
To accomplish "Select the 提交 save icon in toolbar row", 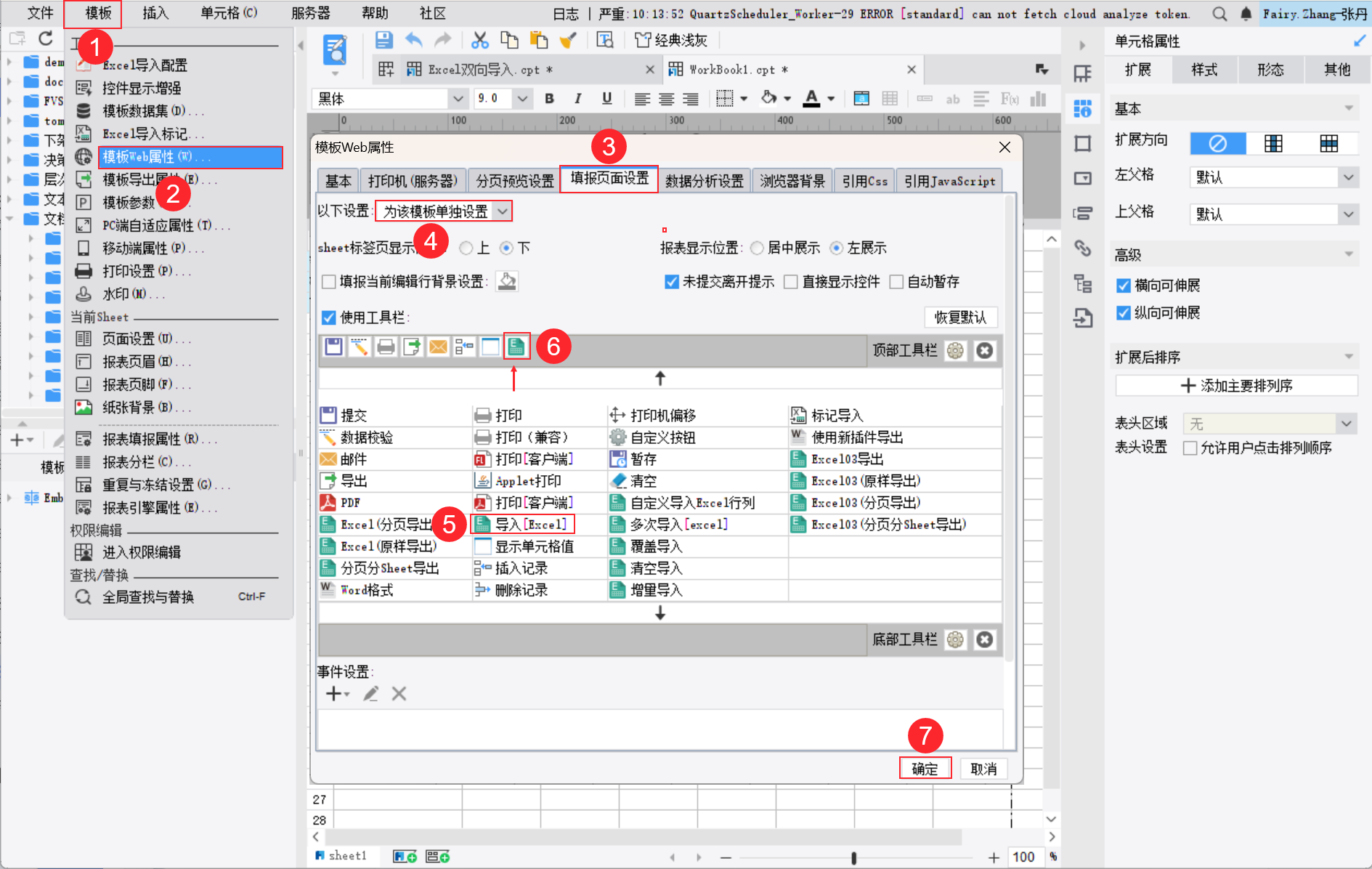I will pyautogui.click(x=333, y=347).
